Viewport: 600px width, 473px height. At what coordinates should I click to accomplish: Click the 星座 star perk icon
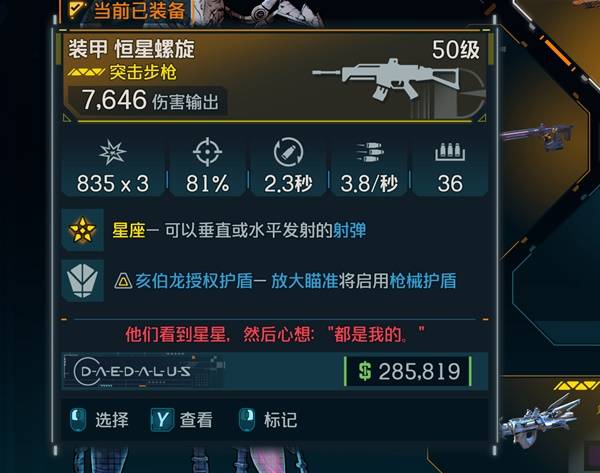pos(83,230)
